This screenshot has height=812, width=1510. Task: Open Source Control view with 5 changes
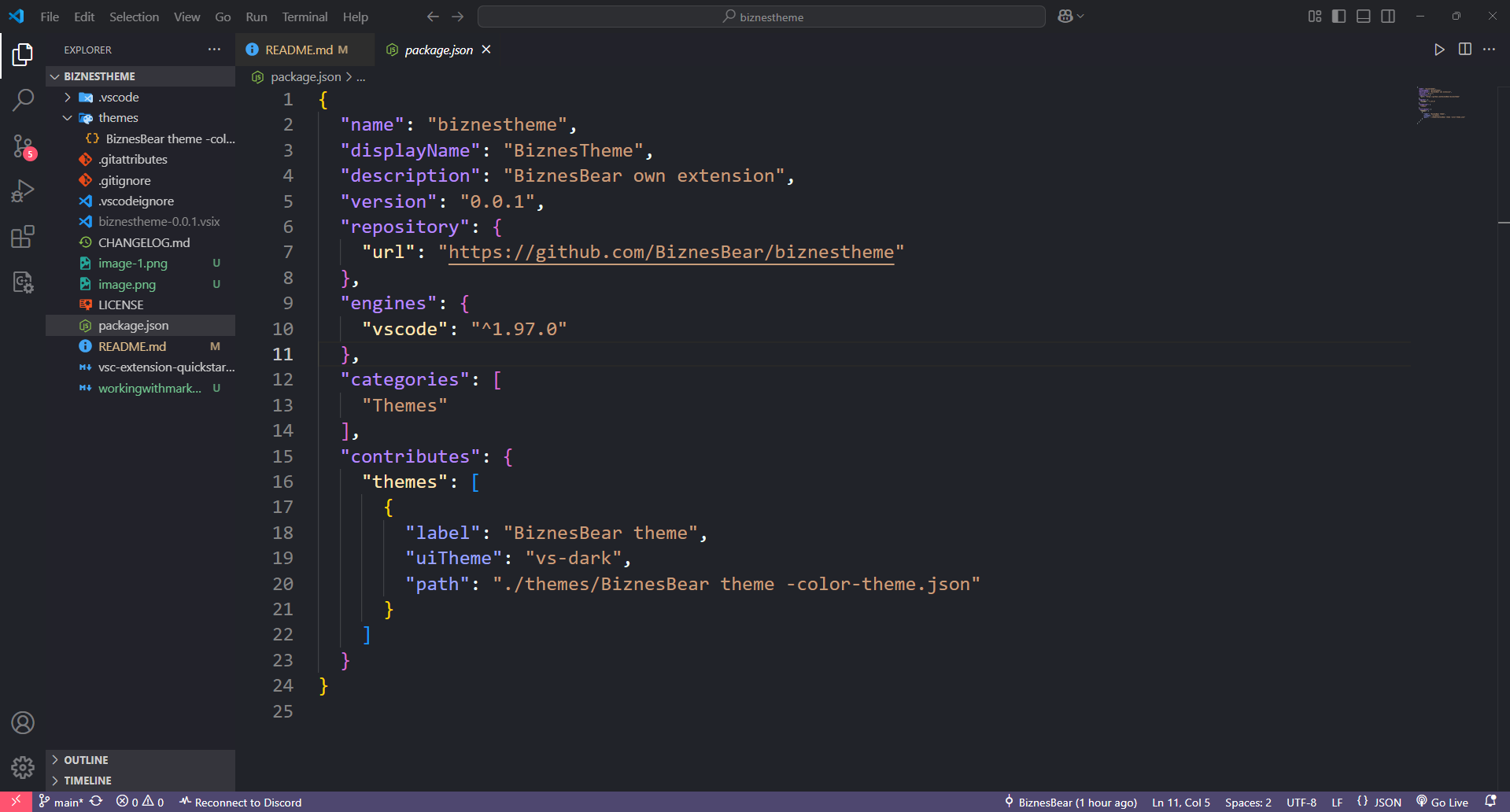click(x=23, y=146)
